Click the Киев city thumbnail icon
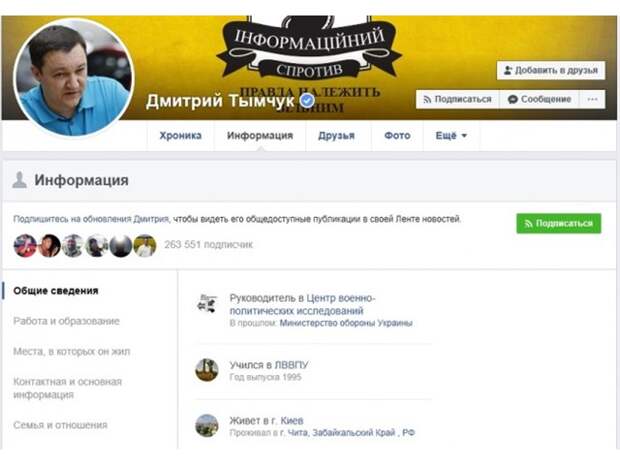This screenshot has height=465, width=620. (207, 426)
